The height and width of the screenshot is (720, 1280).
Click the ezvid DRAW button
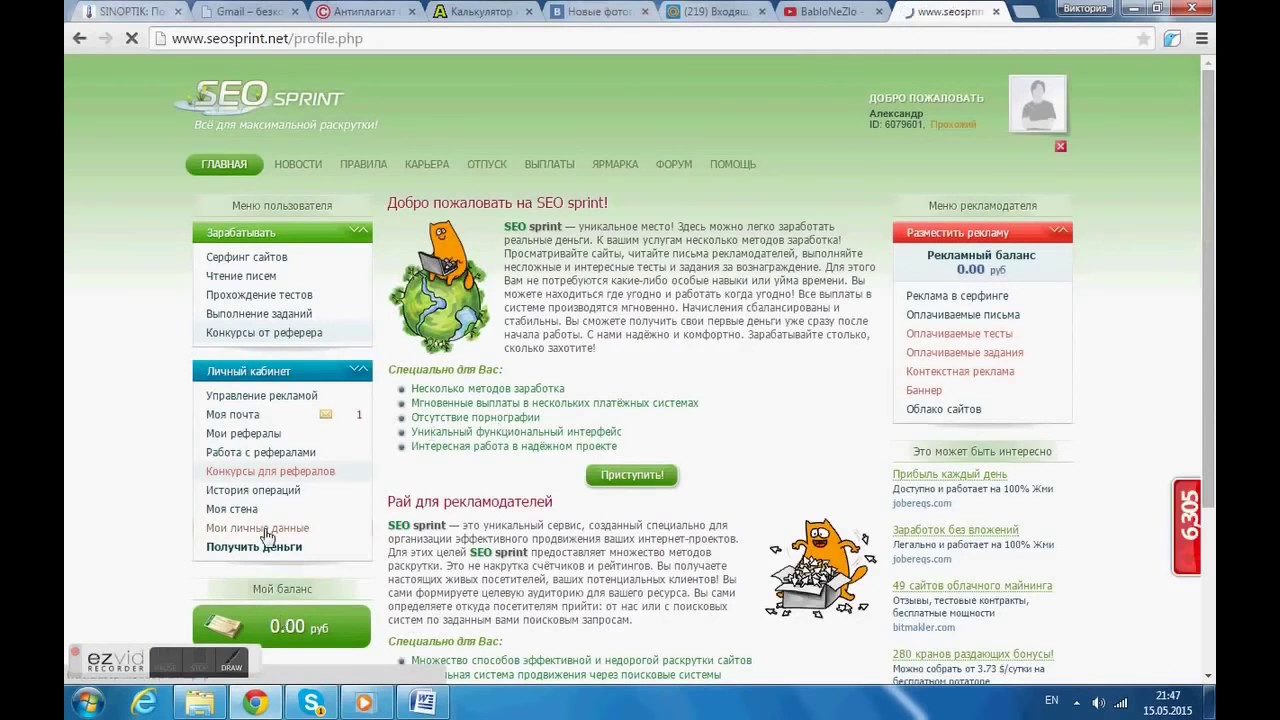pos(231,662)
